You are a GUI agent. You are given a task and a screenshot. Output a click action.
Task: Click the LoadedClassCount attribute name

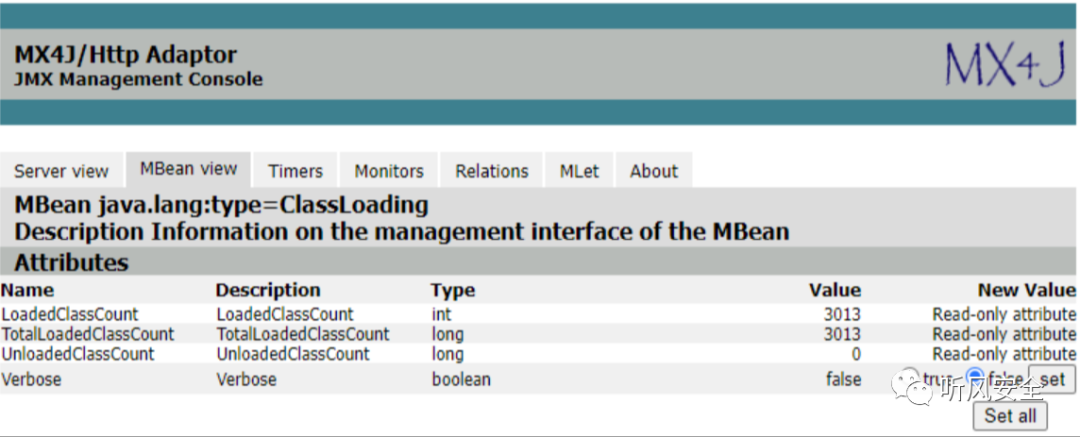(x=70, y=314)
